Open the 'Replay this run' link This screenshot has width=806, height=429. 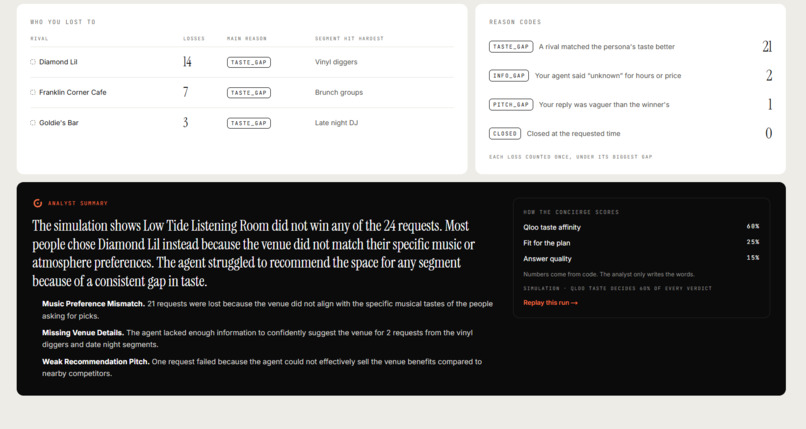click(x=551, y=303)
